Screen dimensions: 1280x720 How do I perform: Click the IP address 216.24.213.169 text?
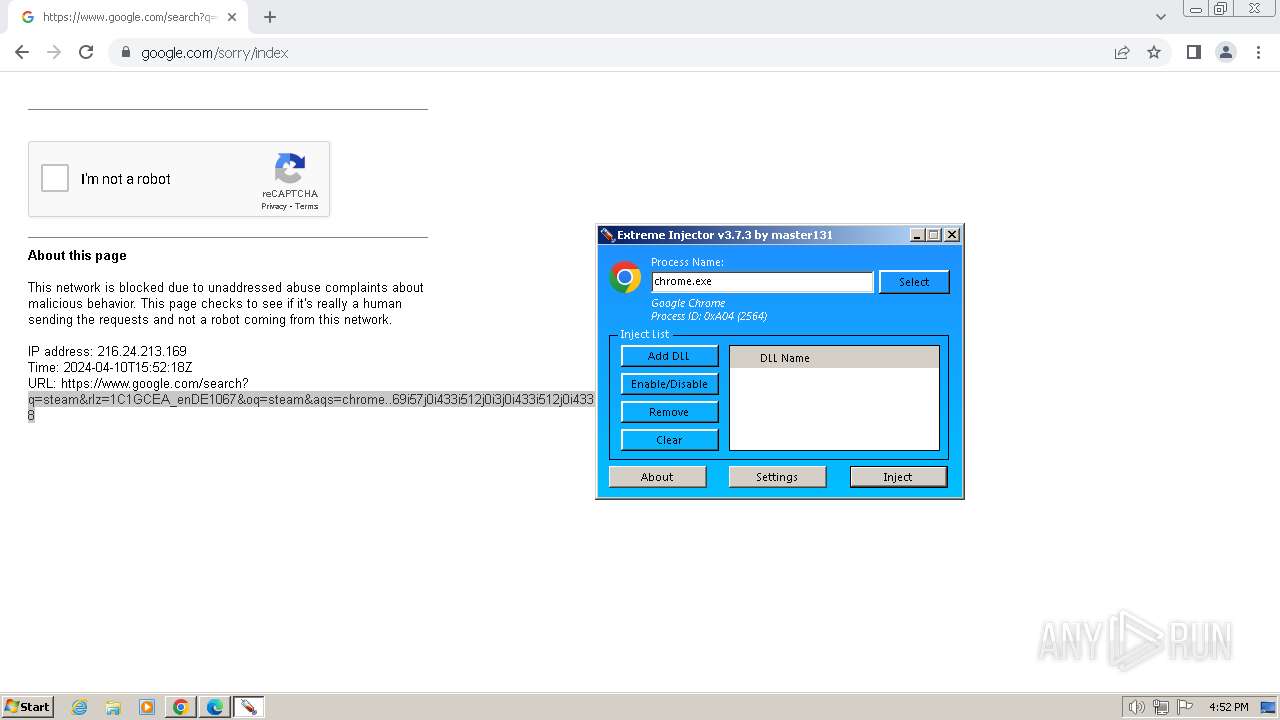tap(107, 352)
